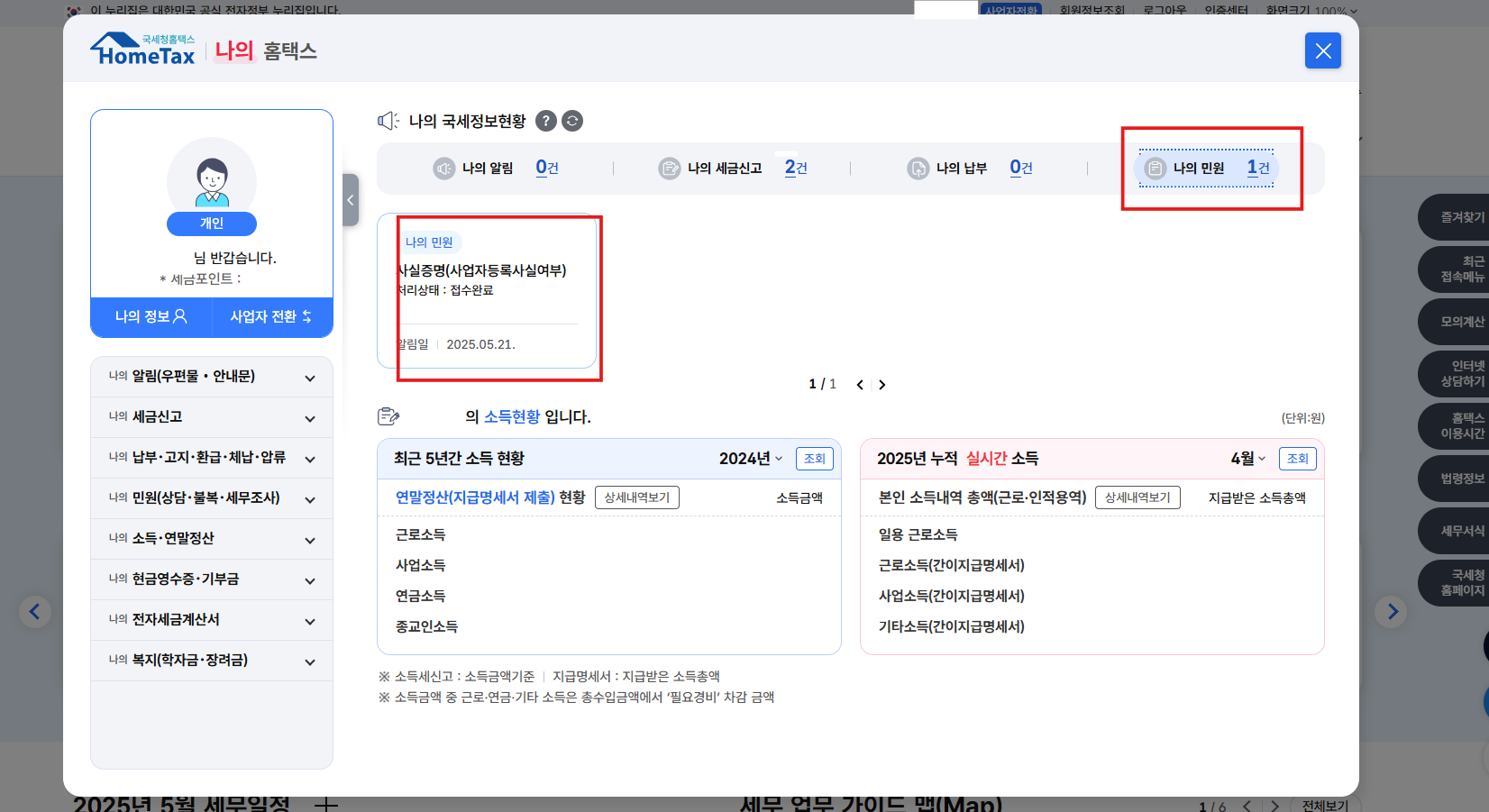Click the 나의 세금신고 document icon
The width and height of the screenshot is (1489, 812).
(x=670, y=169)
